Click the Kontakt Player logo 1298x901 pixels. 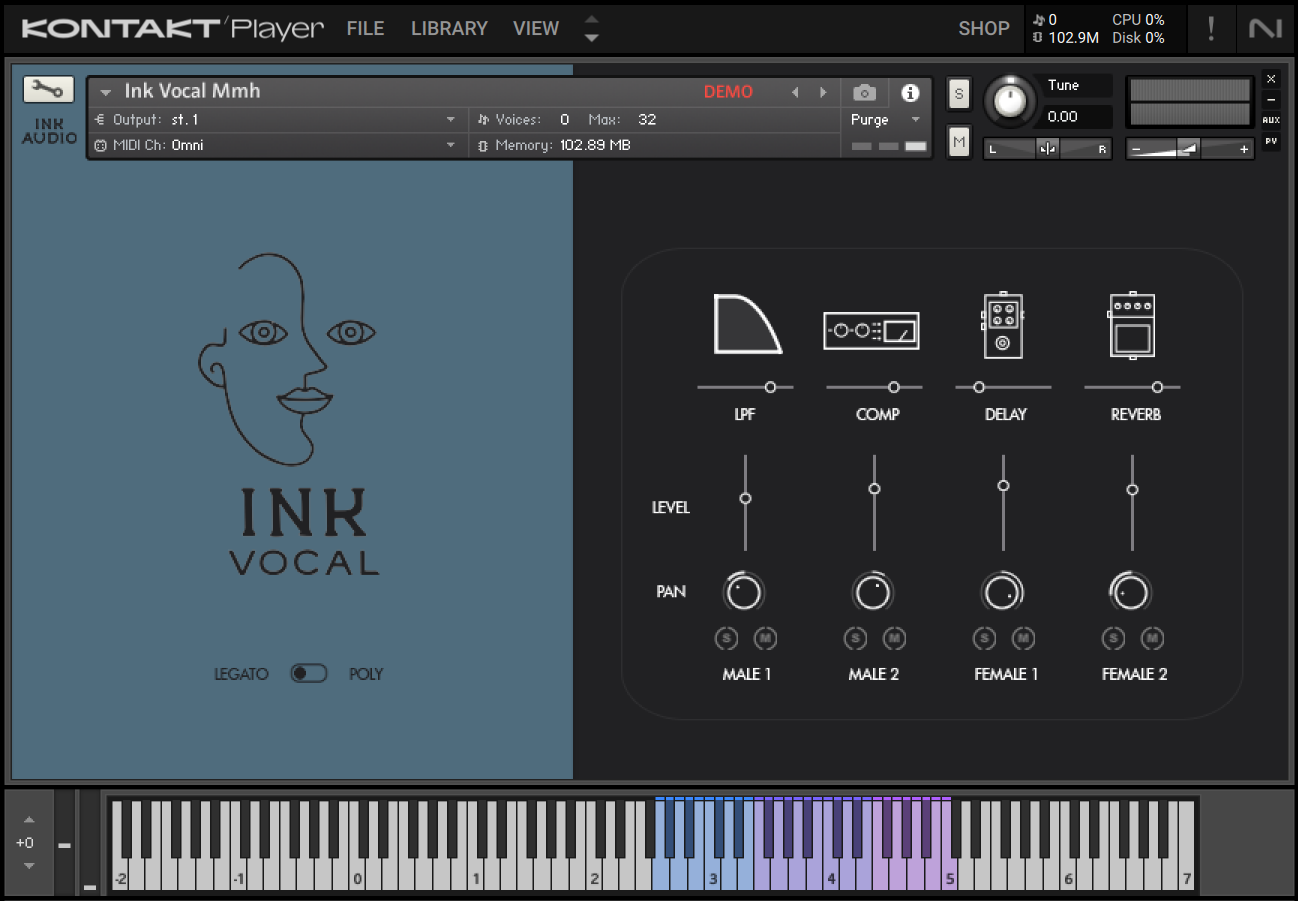pos(173,29)
